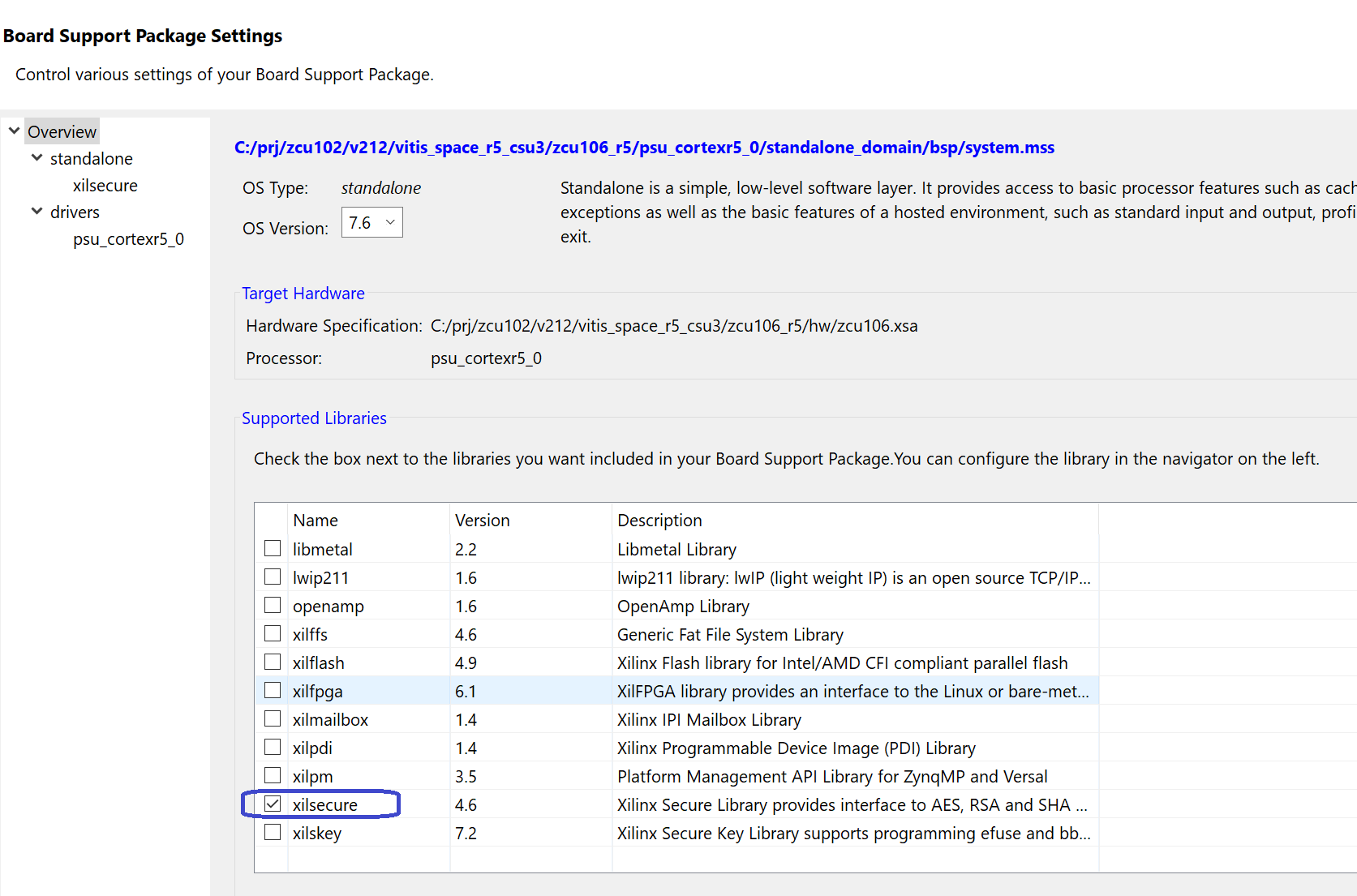The width and height of the screenshot is (1357, 896).
Task: Click the Processor psu_cortexr5_0 value
Action: (486, 358)
